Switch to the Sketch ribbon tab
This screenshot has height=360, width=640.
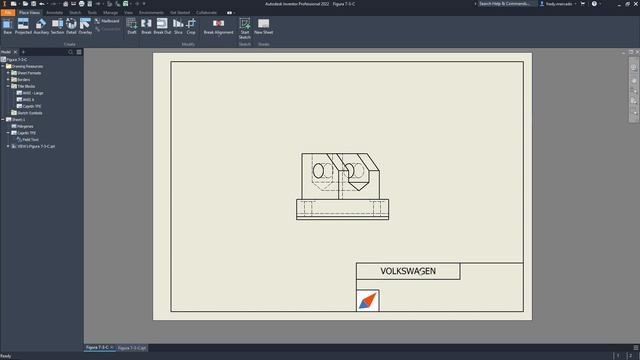[x=75, y=13]
